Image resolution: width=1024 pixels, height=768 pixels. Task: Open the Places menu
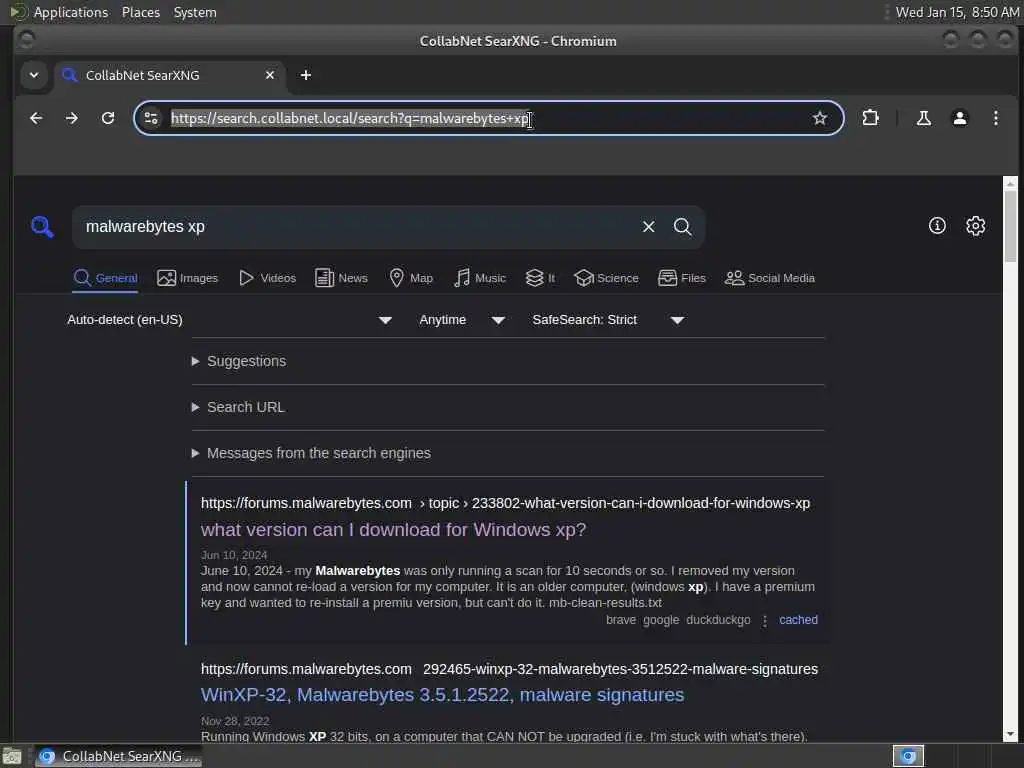coord(141,12)
